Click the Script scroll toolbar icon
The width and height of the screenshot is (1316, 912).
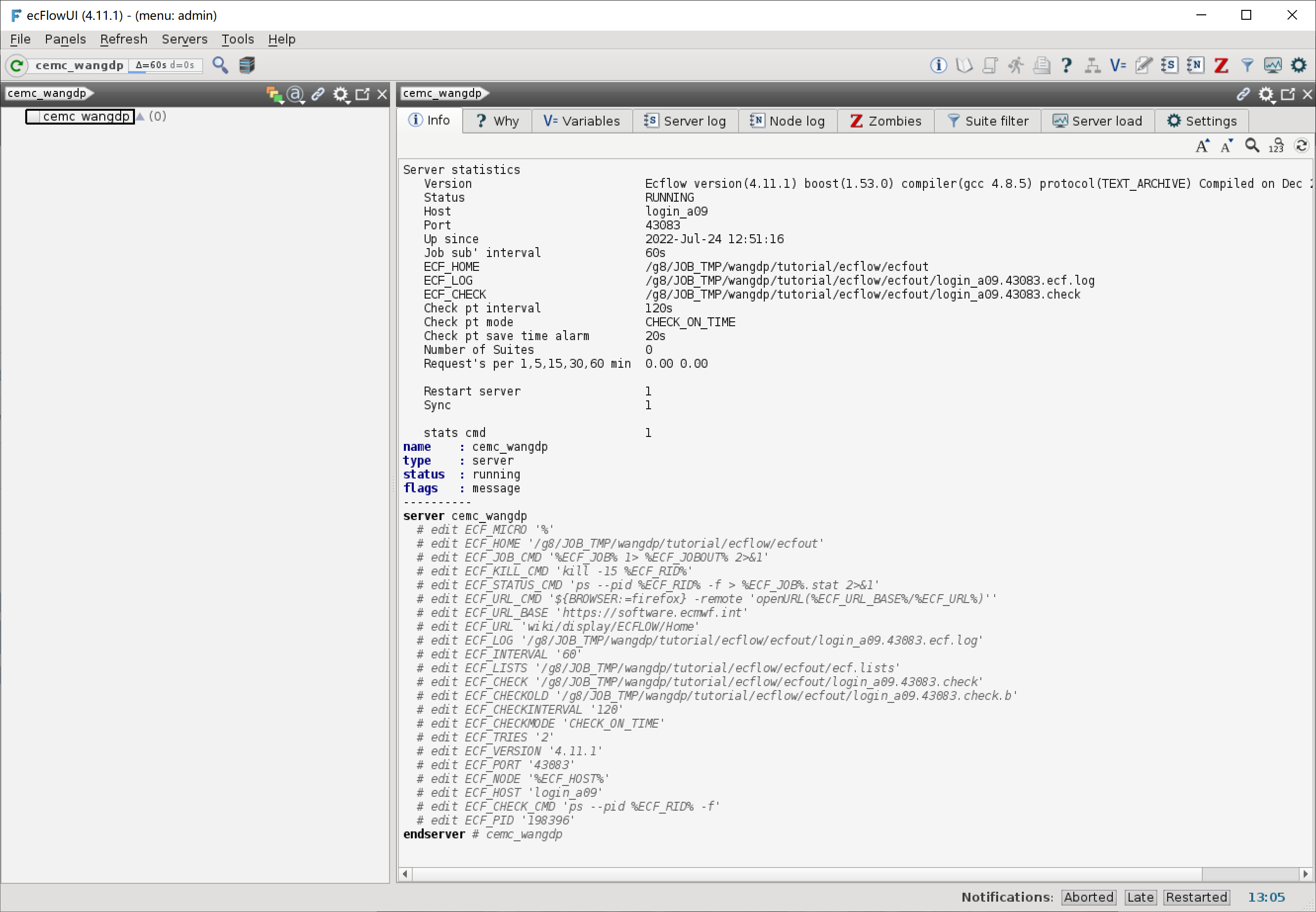(x=990, y=65)
